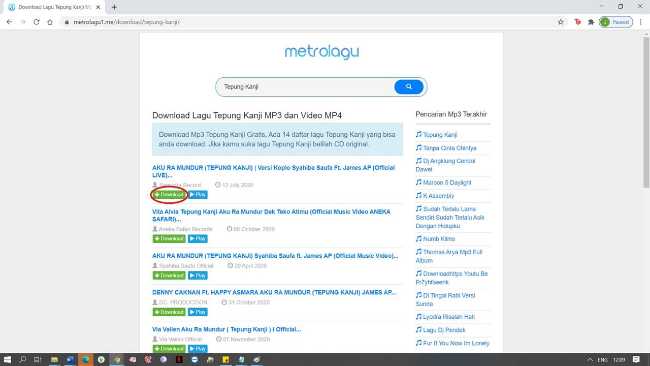Open the Windows Start menu

tap(7, 359)
